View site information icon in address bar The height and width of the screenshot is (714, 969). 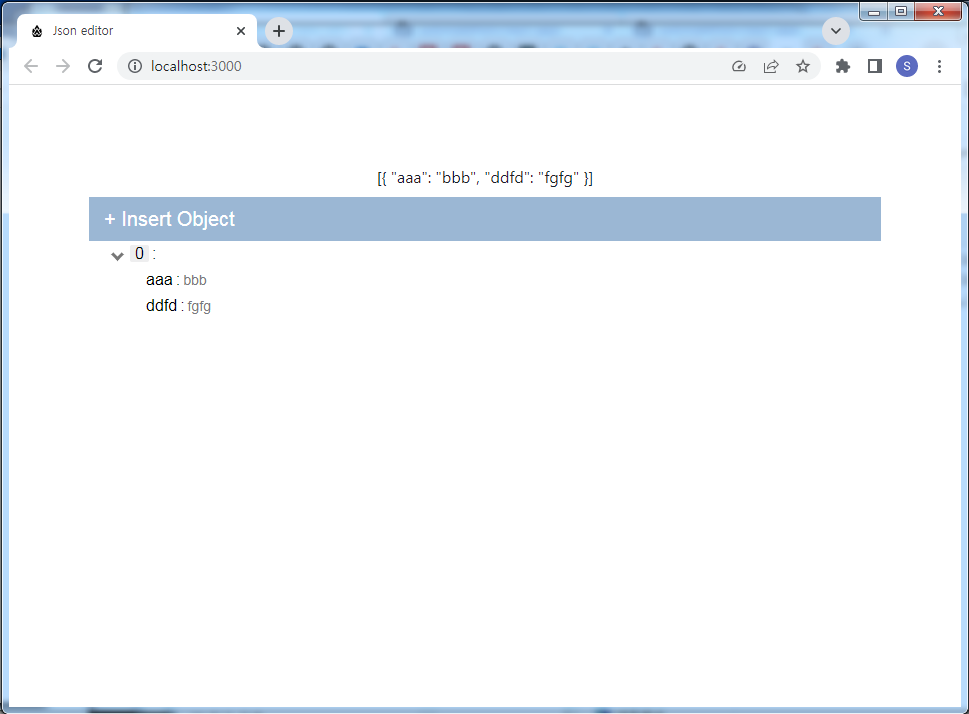coord(135,66)
